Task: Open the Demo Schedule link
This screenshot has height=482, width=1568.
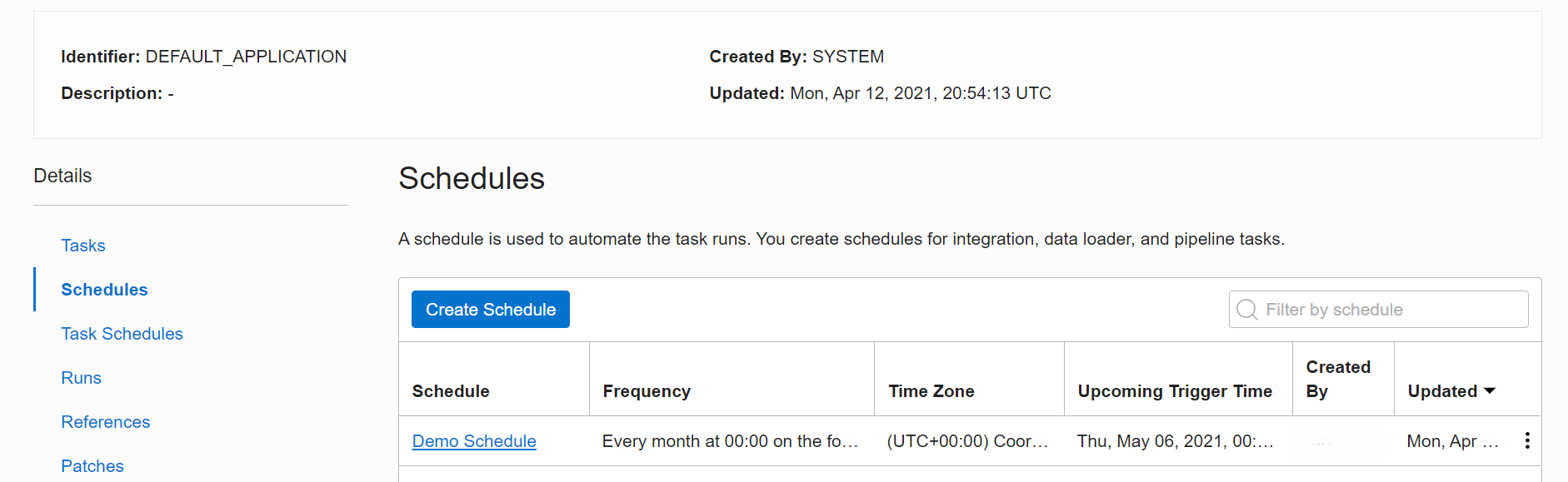Action: pyautogui.click(x=474, y=441)
